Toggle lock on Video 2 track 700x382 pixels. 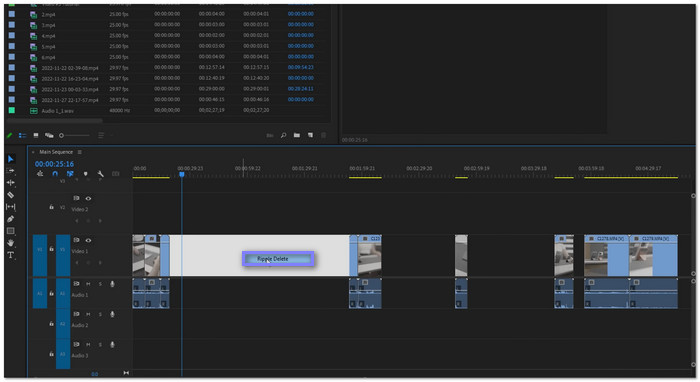[x=51, y=208]
